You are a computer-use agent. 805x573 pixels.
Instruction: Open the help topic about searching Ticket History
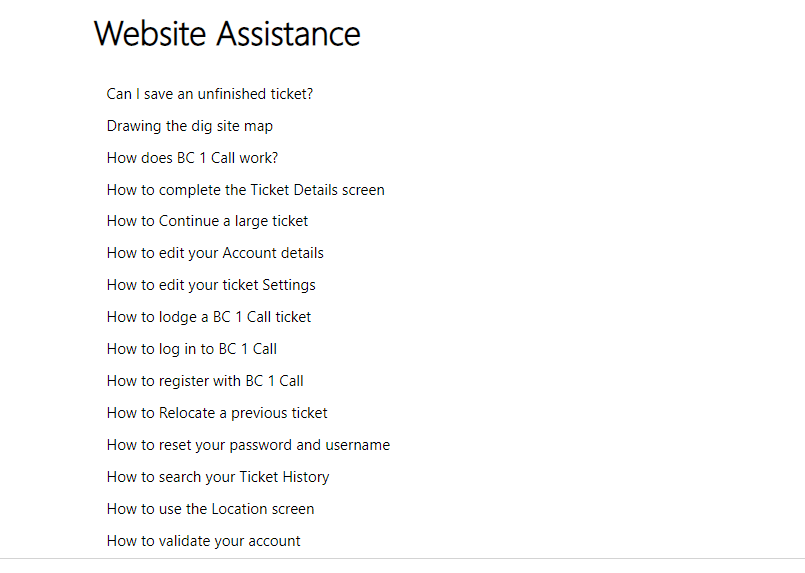[x=218, y=477]
